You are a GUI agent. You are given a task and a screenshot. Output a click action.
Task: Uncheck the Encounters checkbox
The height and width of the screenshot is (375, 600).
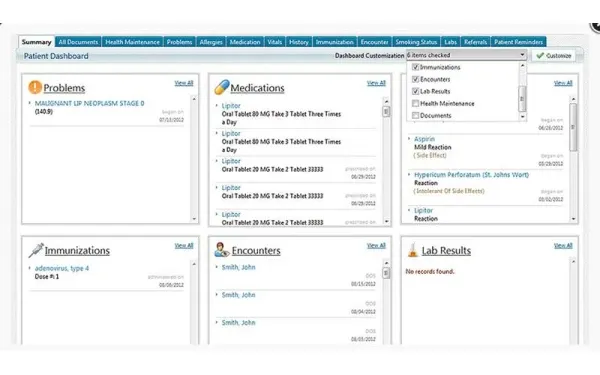(x=415, y=79)
